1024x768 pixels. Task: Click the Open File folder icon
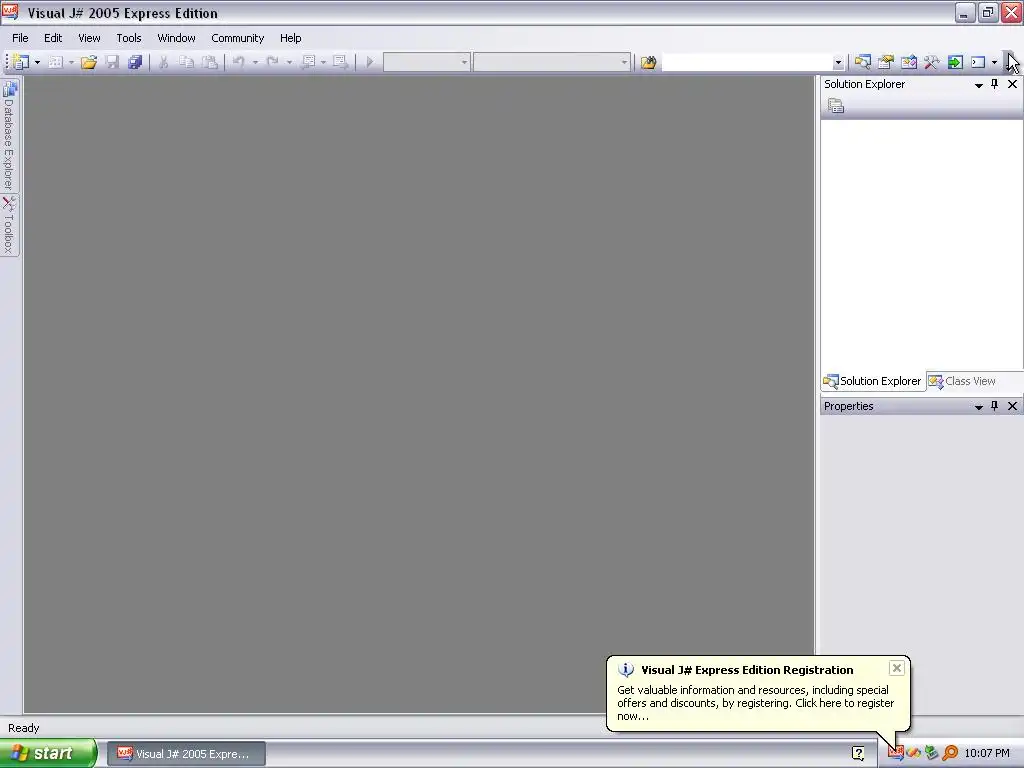89,62
